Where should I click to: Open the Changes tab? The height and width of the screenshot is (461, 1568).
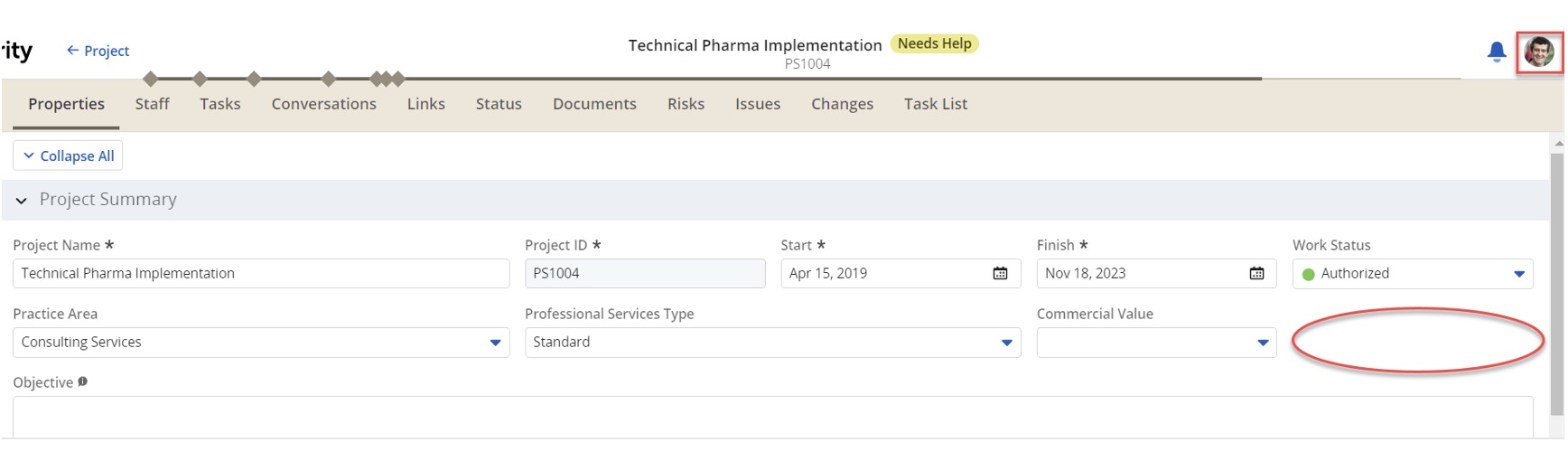842,104
